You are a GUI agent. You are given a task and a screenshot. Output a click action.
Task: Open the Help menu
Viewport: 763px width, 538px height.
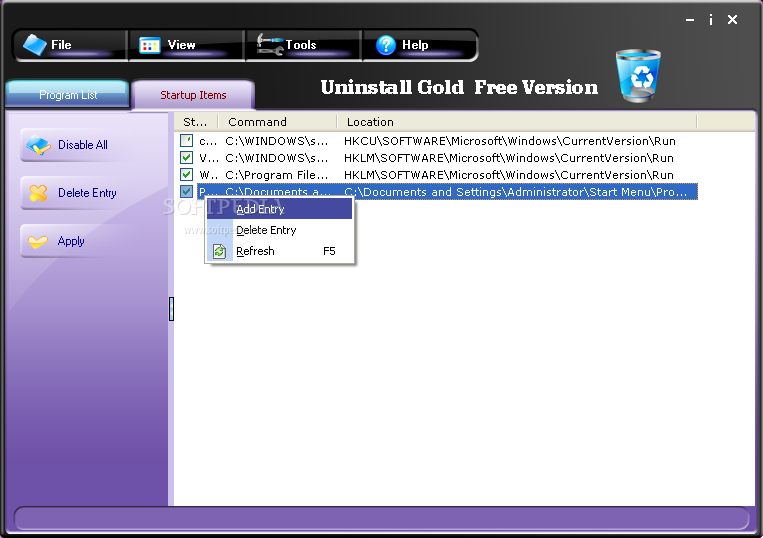point(420,45)
